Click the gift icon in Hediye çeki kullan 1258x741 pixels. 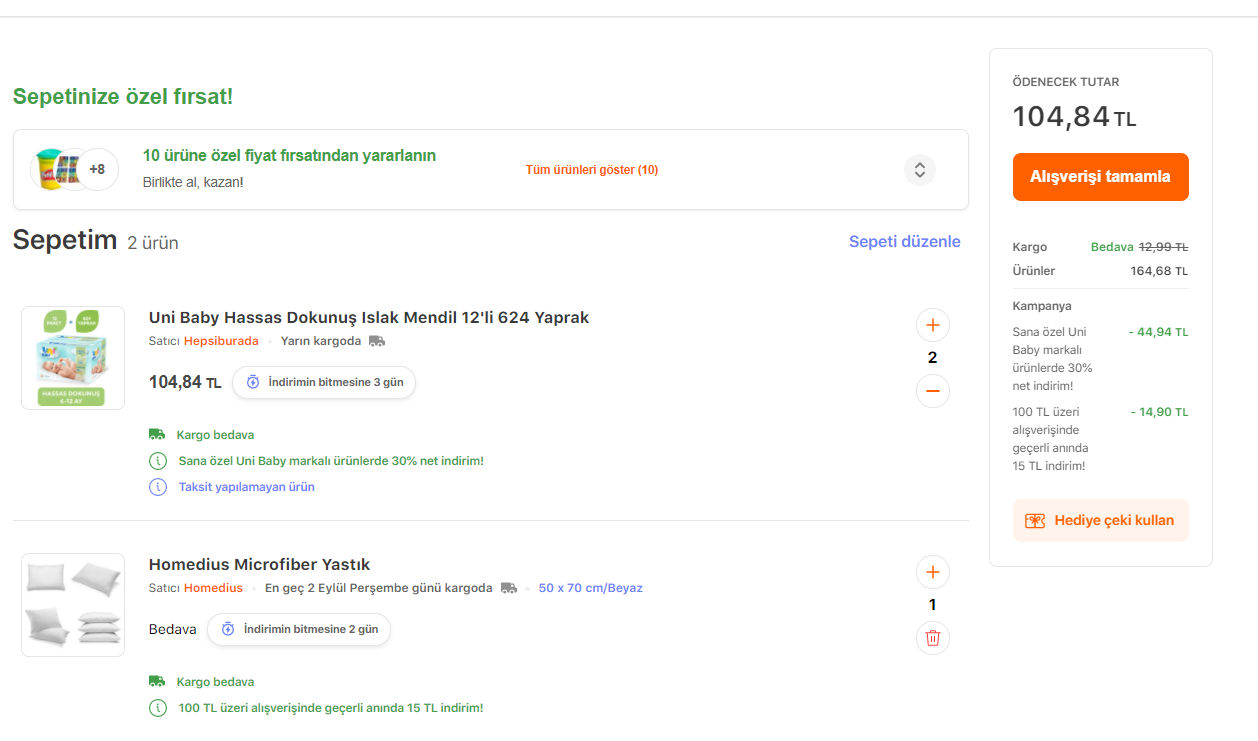1035,521
